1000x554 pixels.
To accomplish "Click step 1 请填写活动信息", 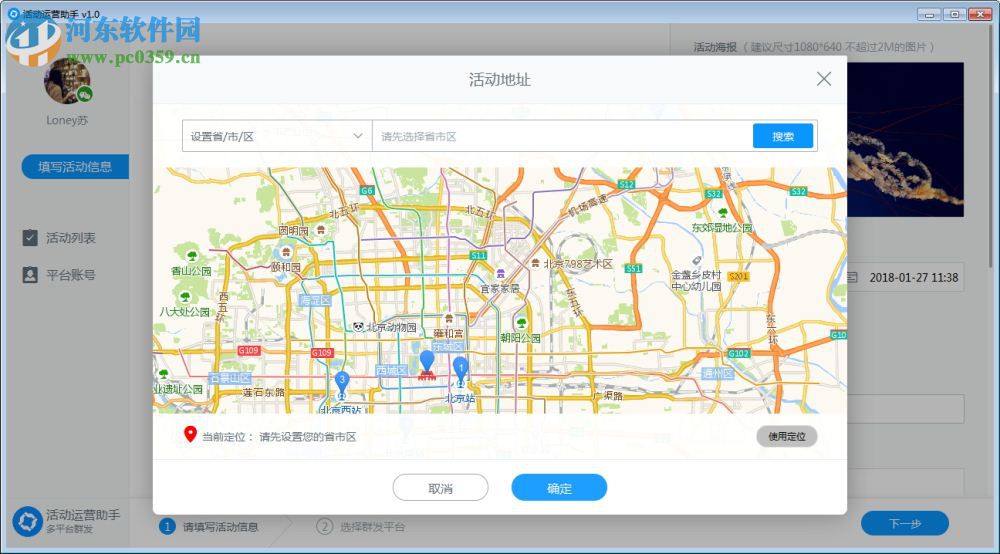I will click(209, 527).
